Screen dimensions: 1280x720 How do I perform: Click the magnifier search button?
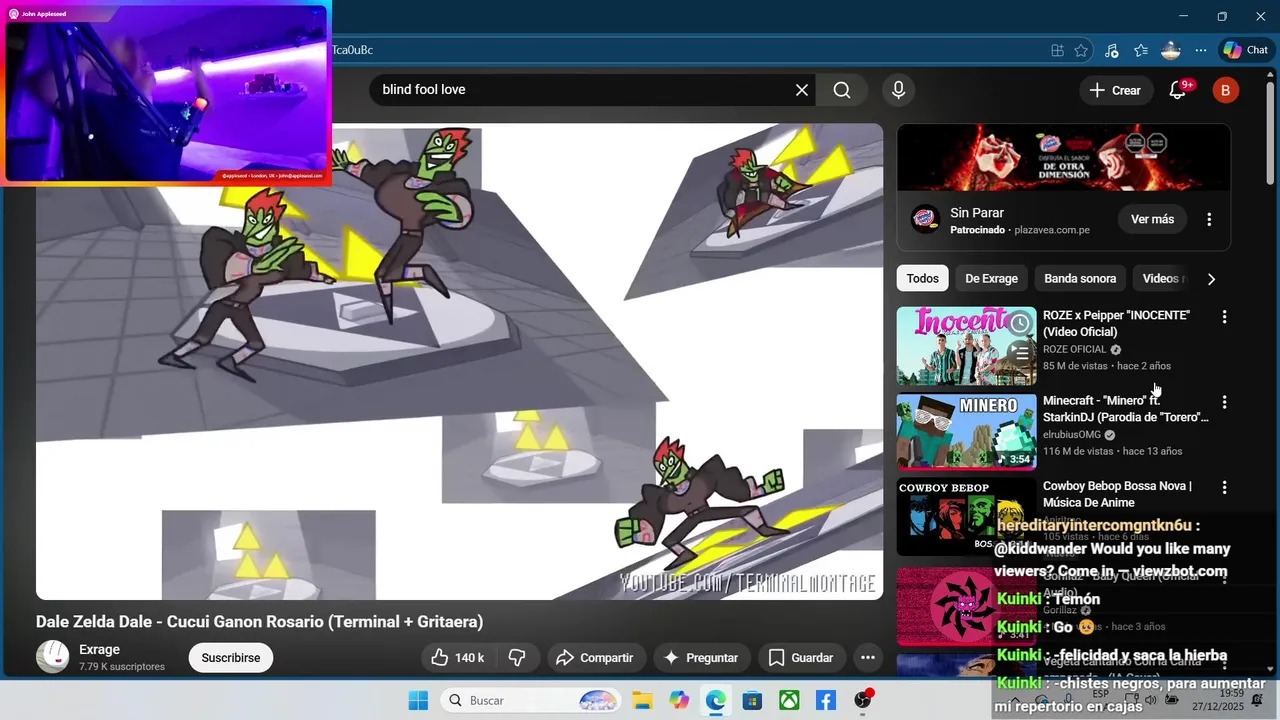tap(842, 90)
